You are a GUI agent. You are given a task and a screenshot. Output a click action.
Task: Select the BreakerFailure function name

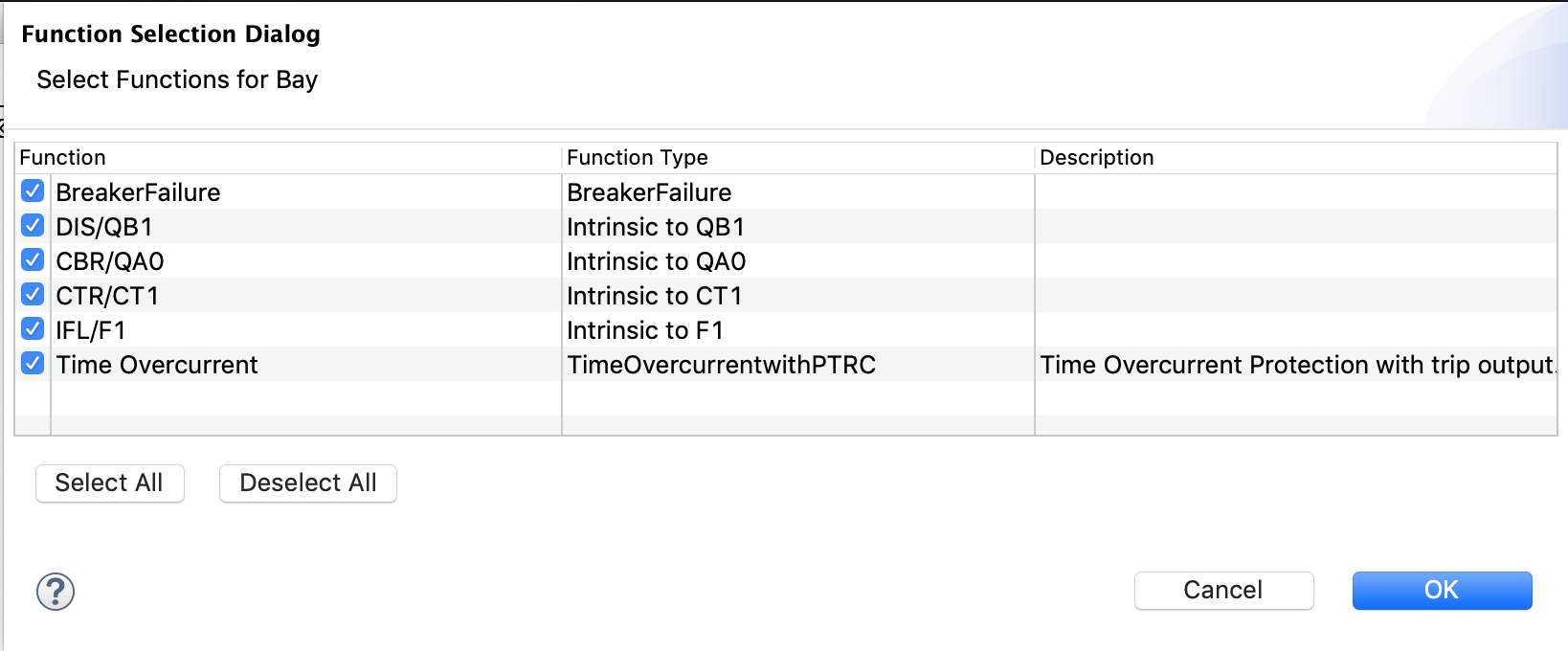pyautogui.click(x=139, y=192)
